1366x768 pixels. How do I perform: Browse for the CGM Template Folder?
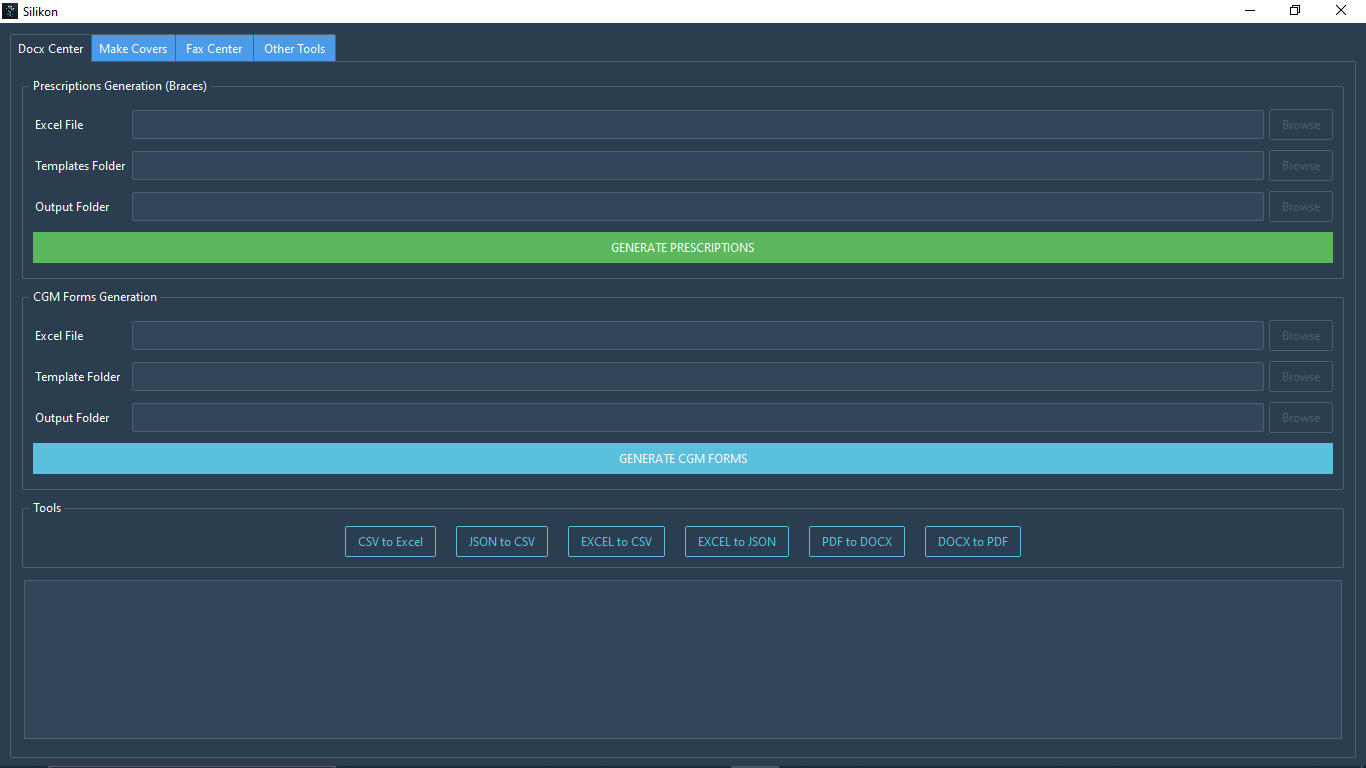click(1301, 377)
